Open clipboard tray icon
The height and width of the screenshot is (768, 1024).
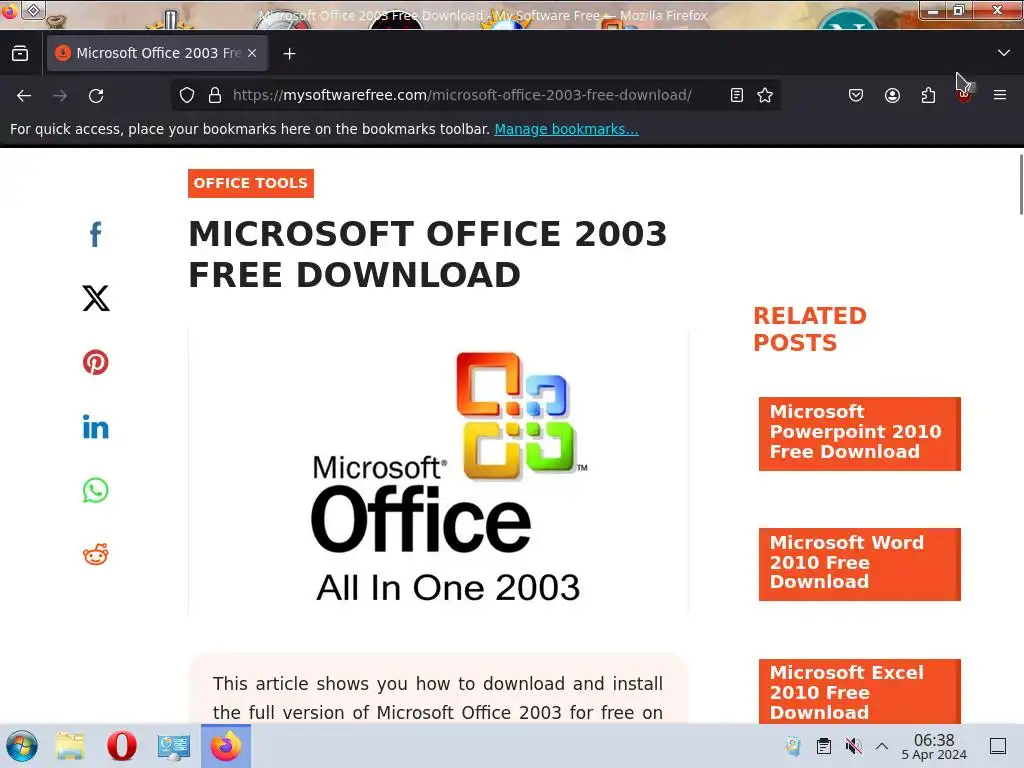(824, 746)
